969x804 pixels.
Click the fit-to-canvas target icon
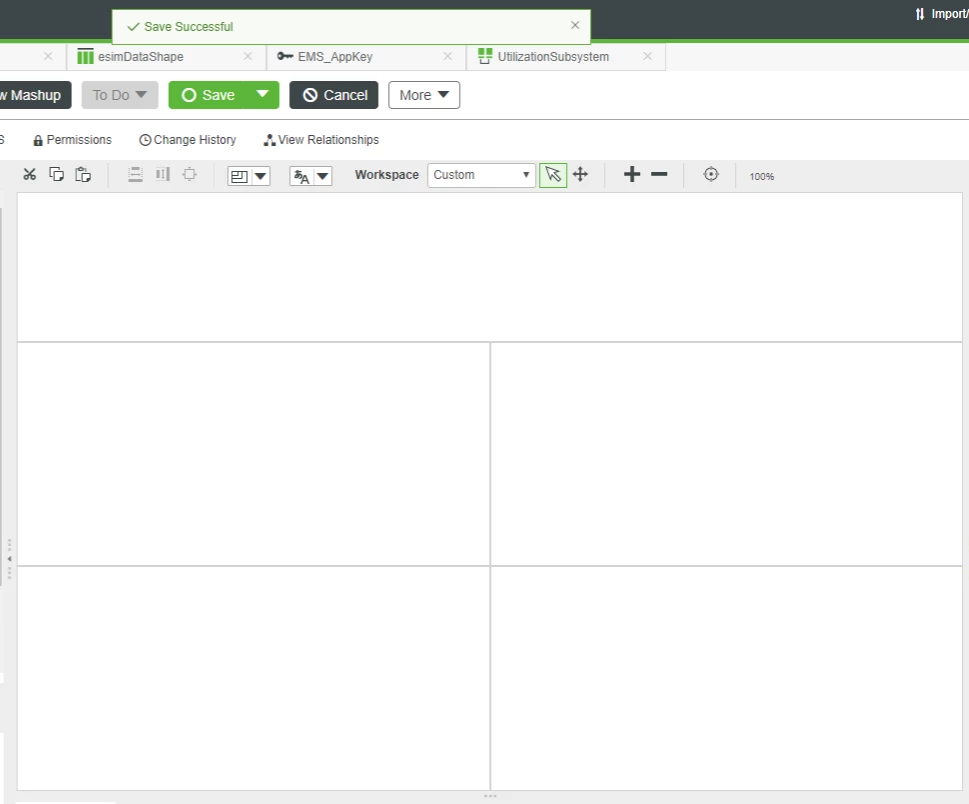(710, 174)
